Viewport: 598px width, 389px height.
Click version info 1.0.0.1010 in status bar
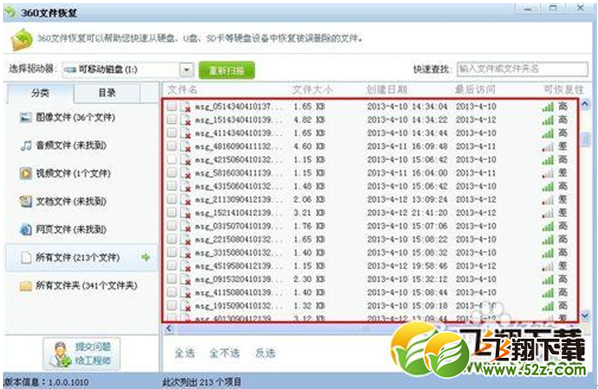pos(46,382)
